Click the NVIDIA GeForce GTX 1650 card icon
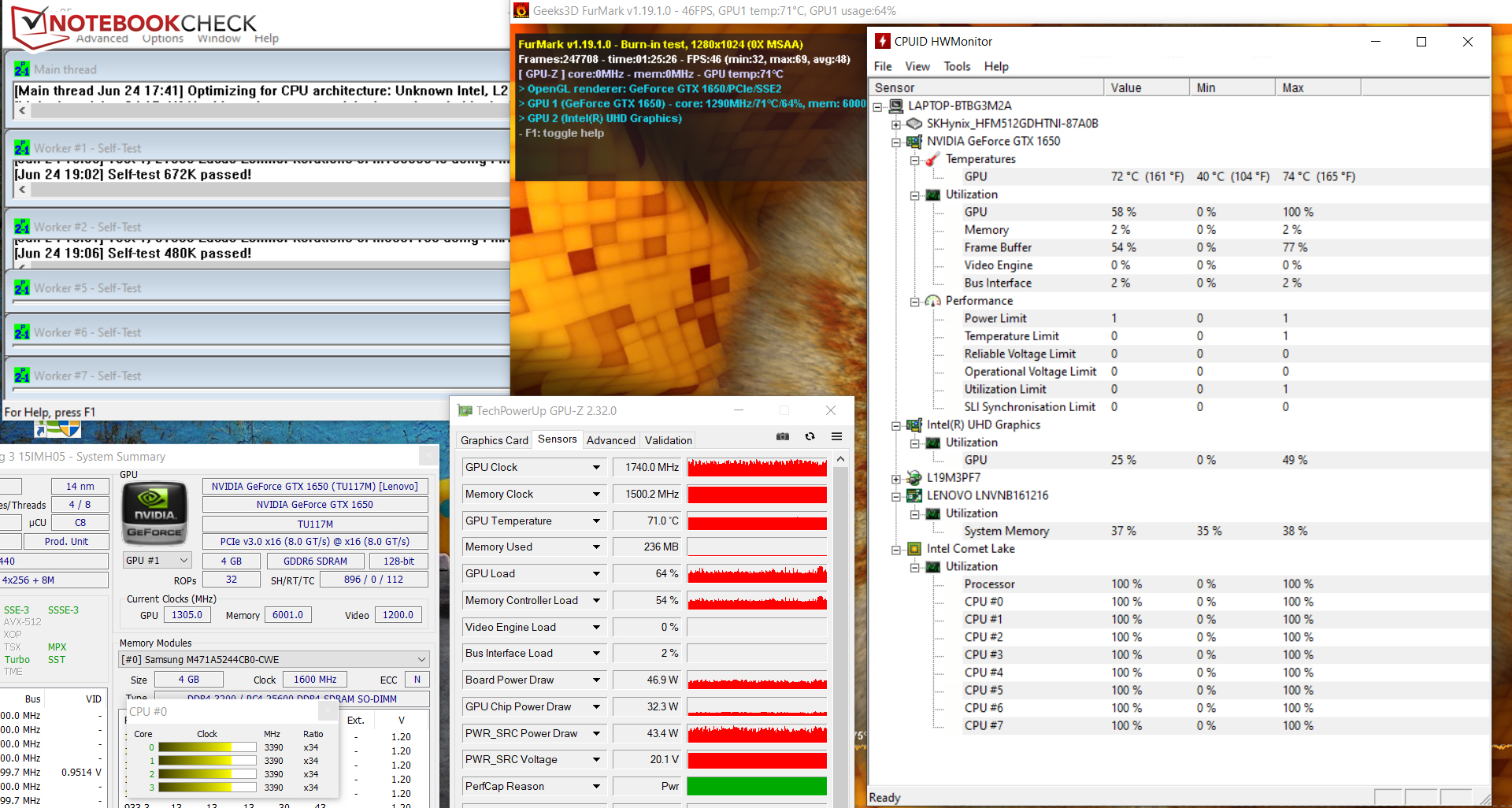 [x=914, y=142]
